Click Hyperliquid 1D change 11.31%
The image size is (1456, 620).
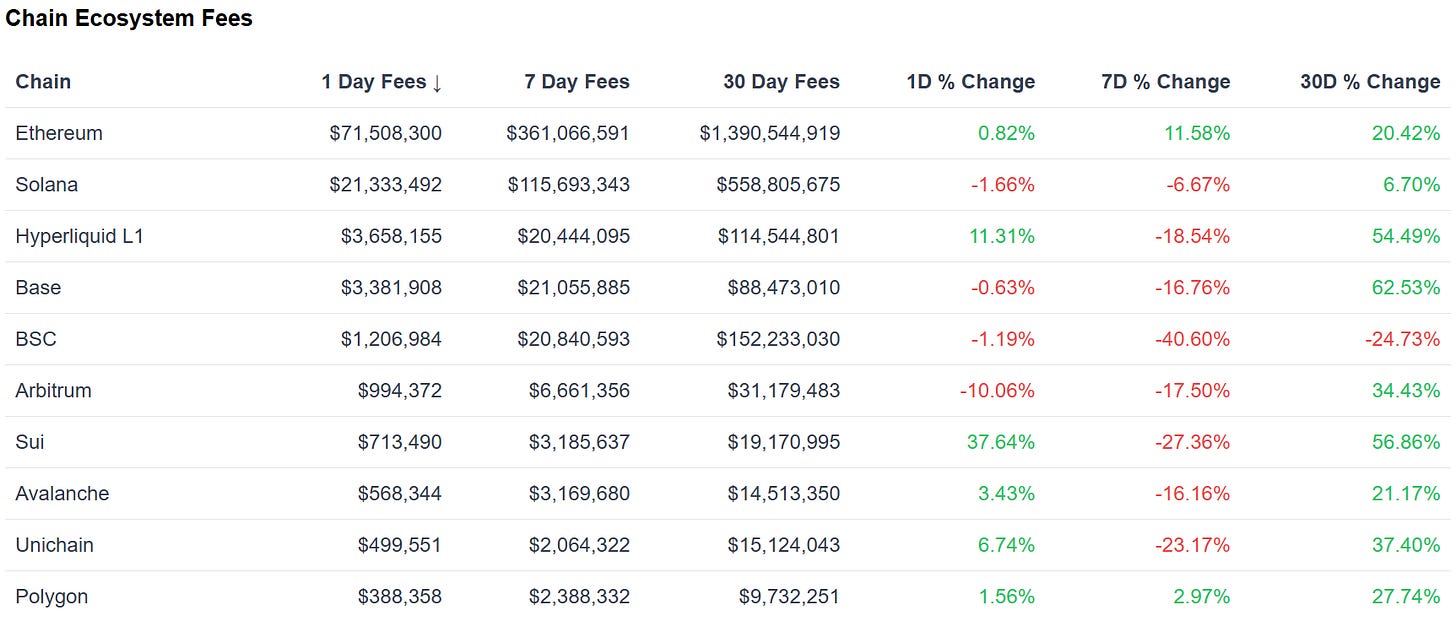pos(1003,237)
